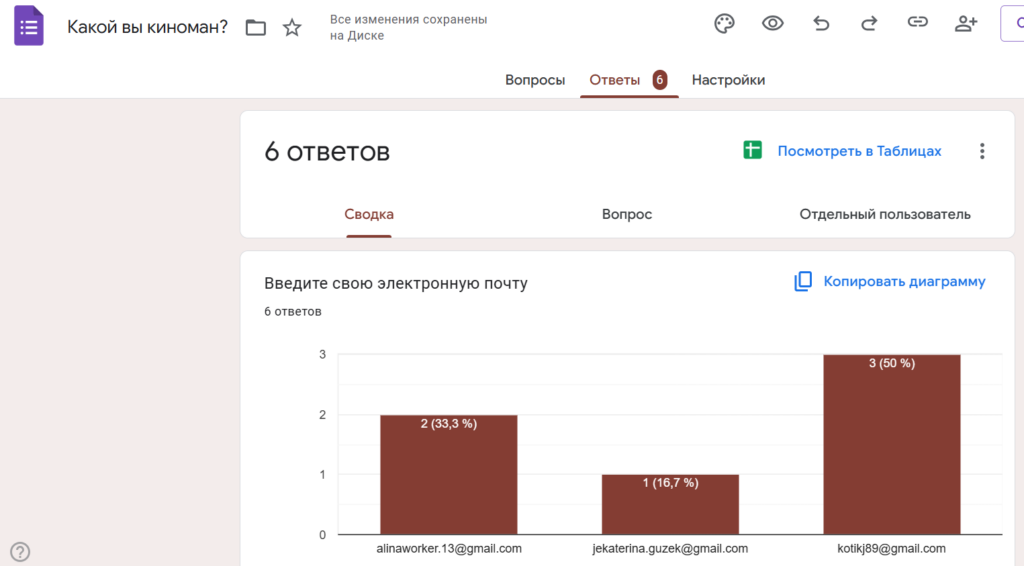Click the response count badge 6
This screenshot has height=566, width=1024.
pyautogui.click(x=660, y=80)
